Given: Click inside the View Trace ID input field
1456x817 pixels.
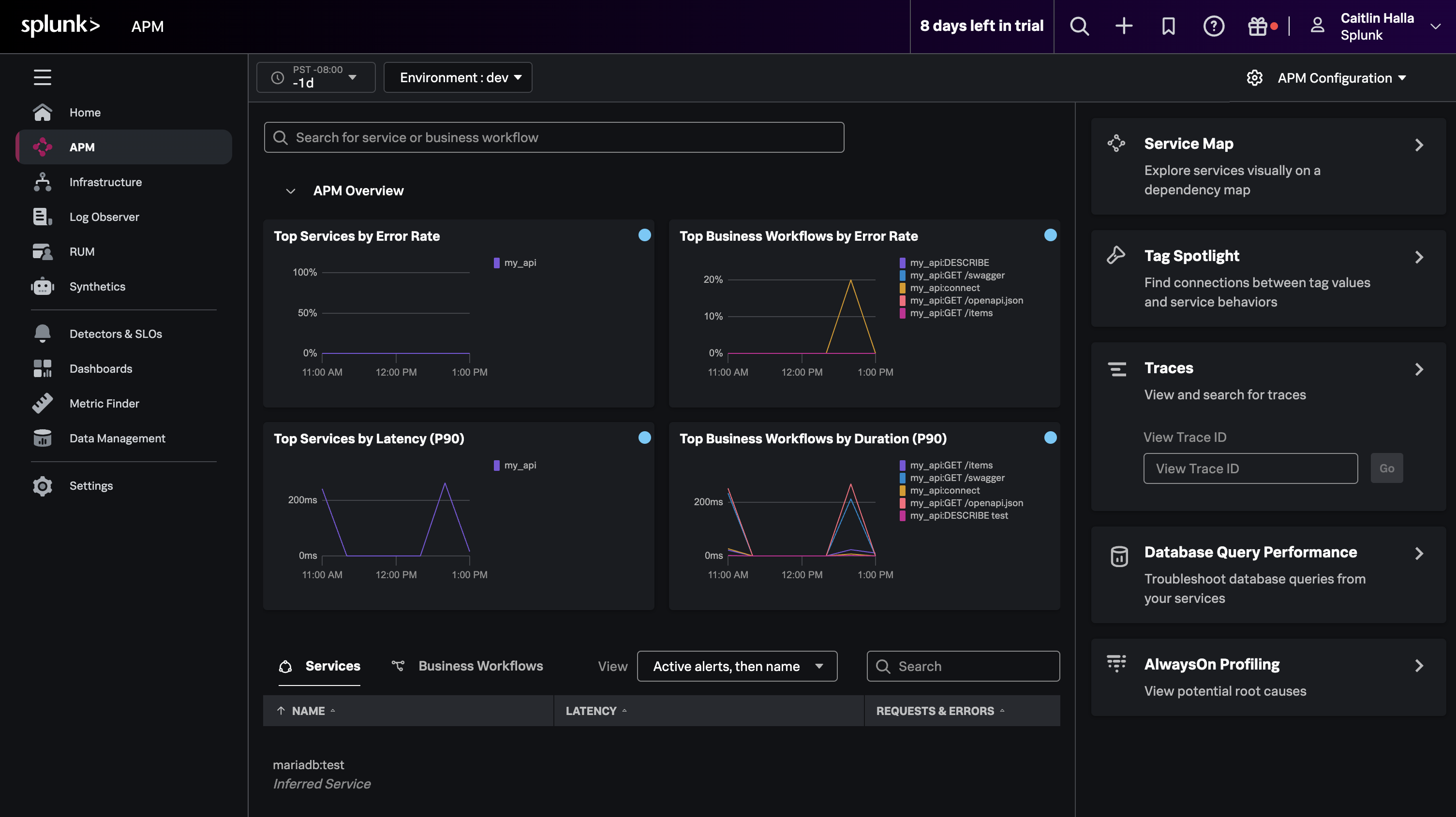Looking at the screenshot, I should click(1250, 468).
